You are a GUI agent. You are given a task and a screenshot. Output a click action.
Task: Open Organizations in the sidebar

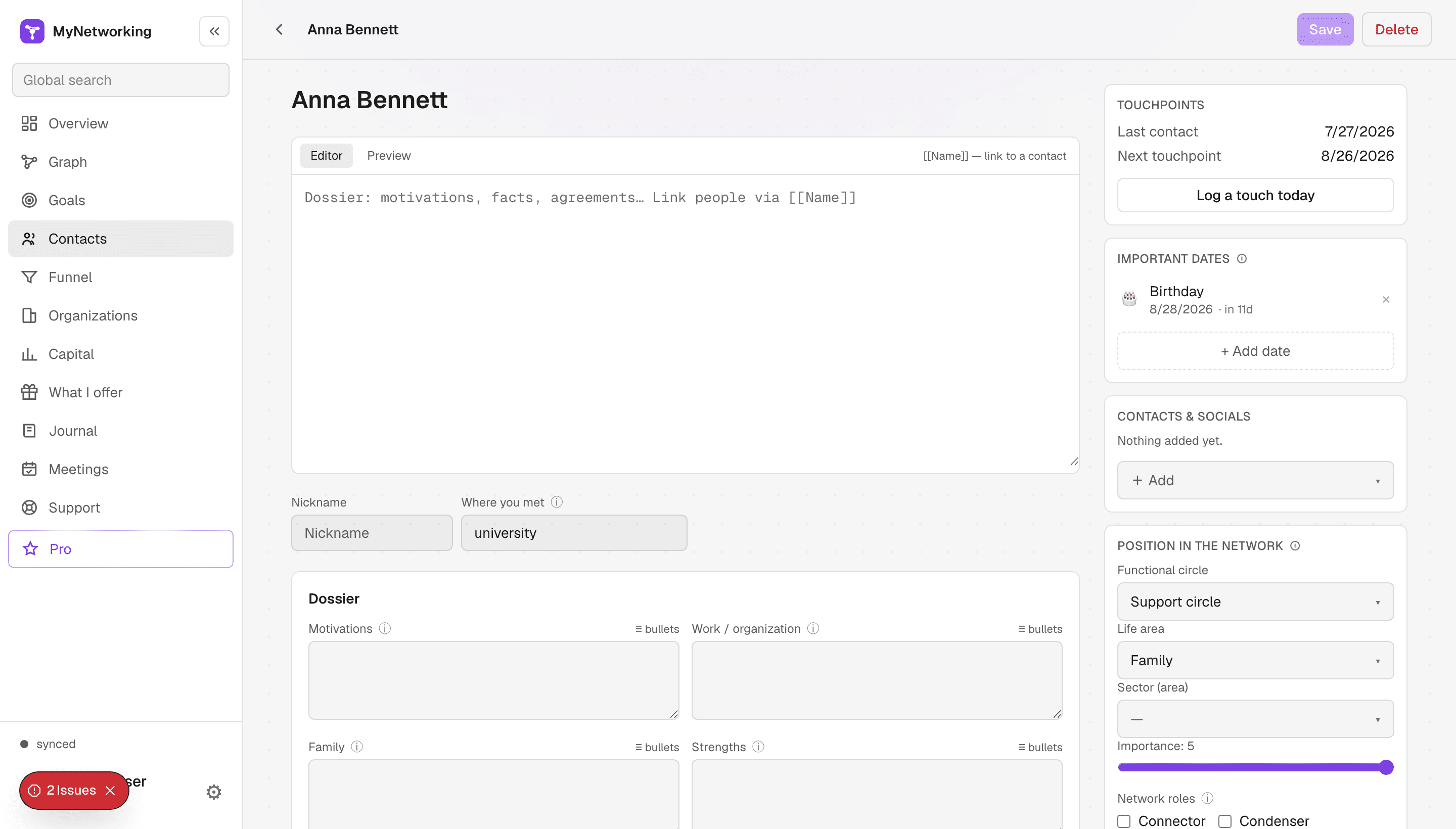(121, 315)
